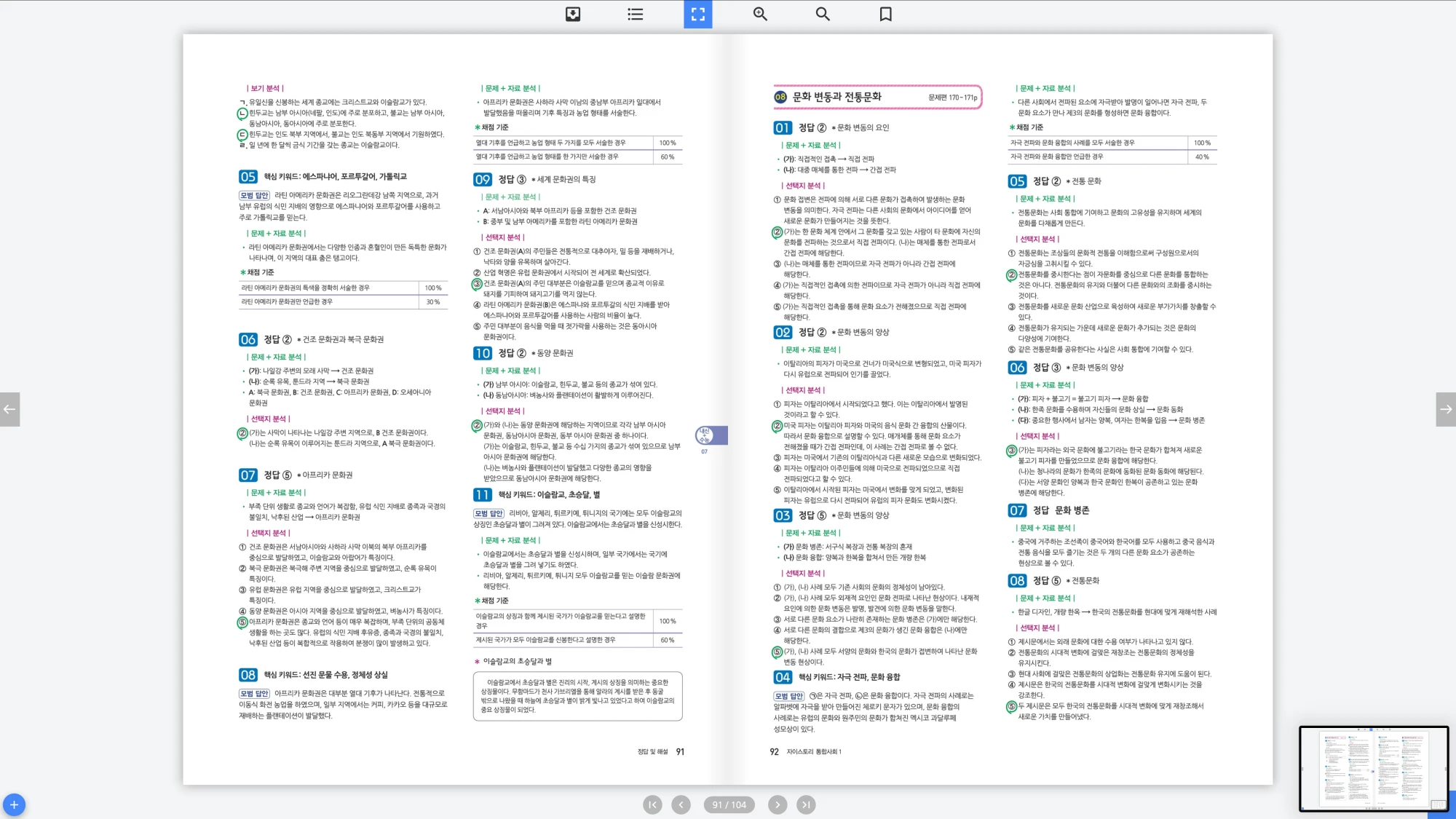Click the 91 / 104 page indicator

[729, 804]
